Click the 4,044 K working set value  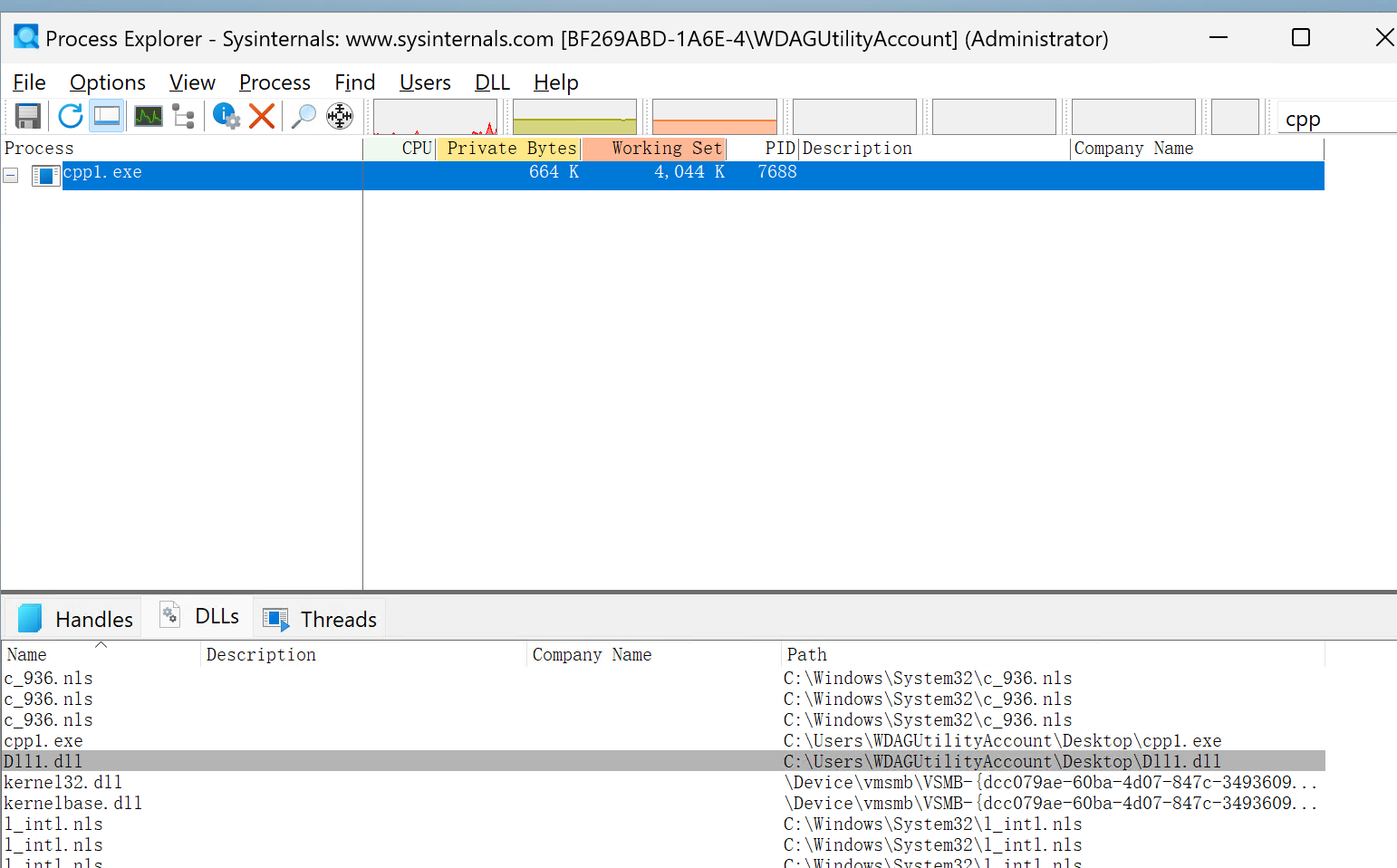click(x=689, y=172)
